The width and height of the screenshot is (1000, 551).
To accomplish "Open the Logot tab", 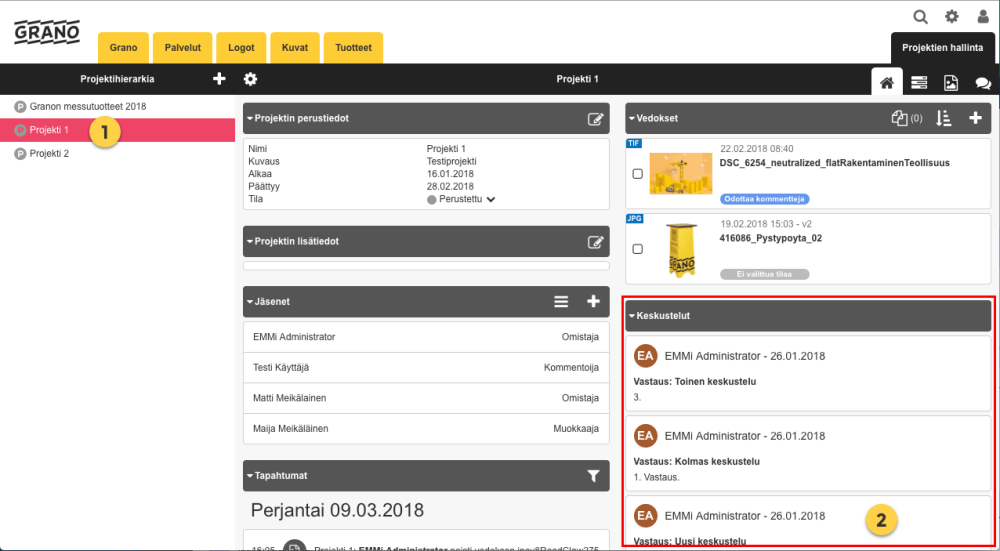I will [242, 48].
